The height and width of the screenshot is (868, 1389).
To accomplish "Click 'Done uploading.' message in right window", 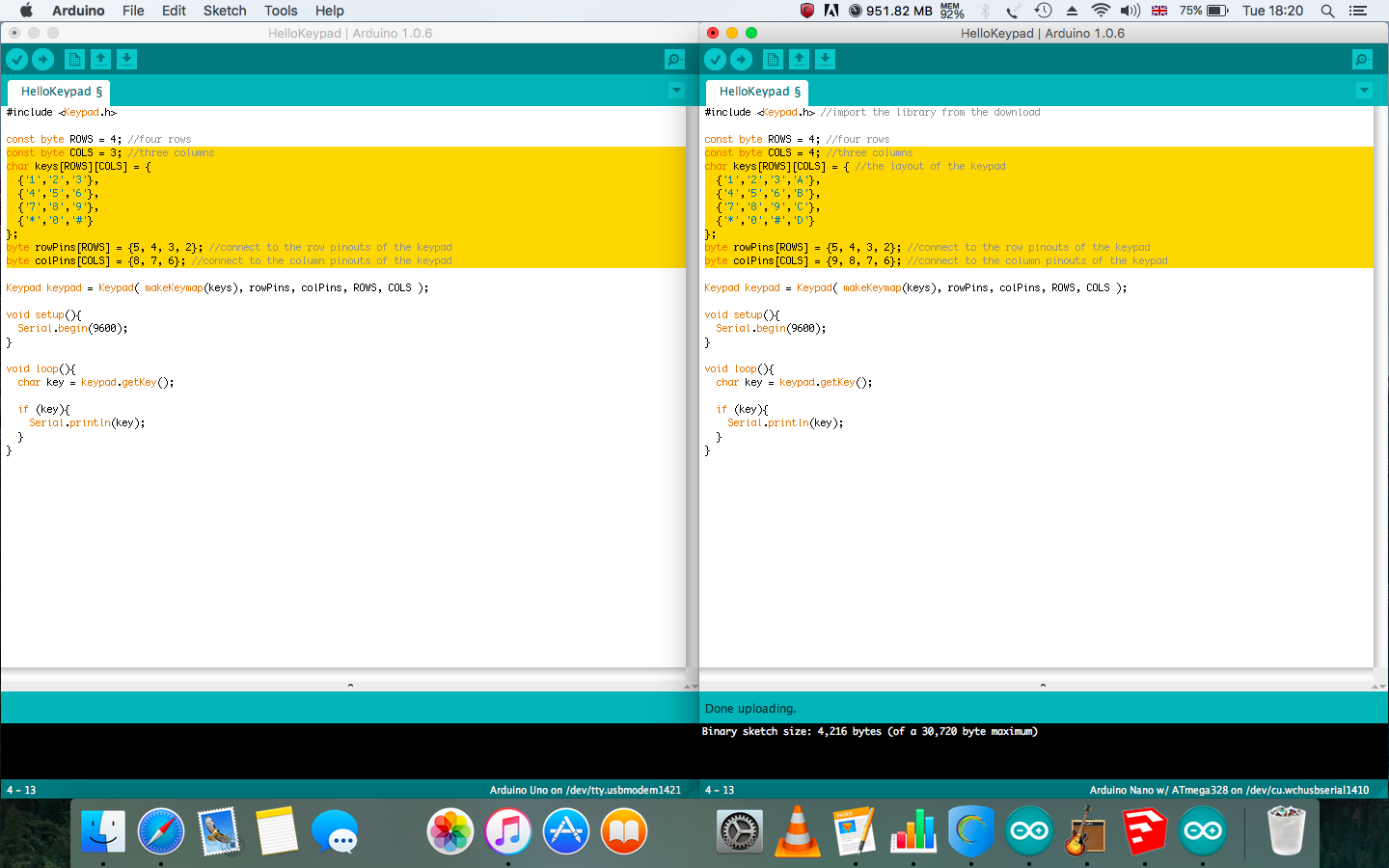I will [750, 709].
